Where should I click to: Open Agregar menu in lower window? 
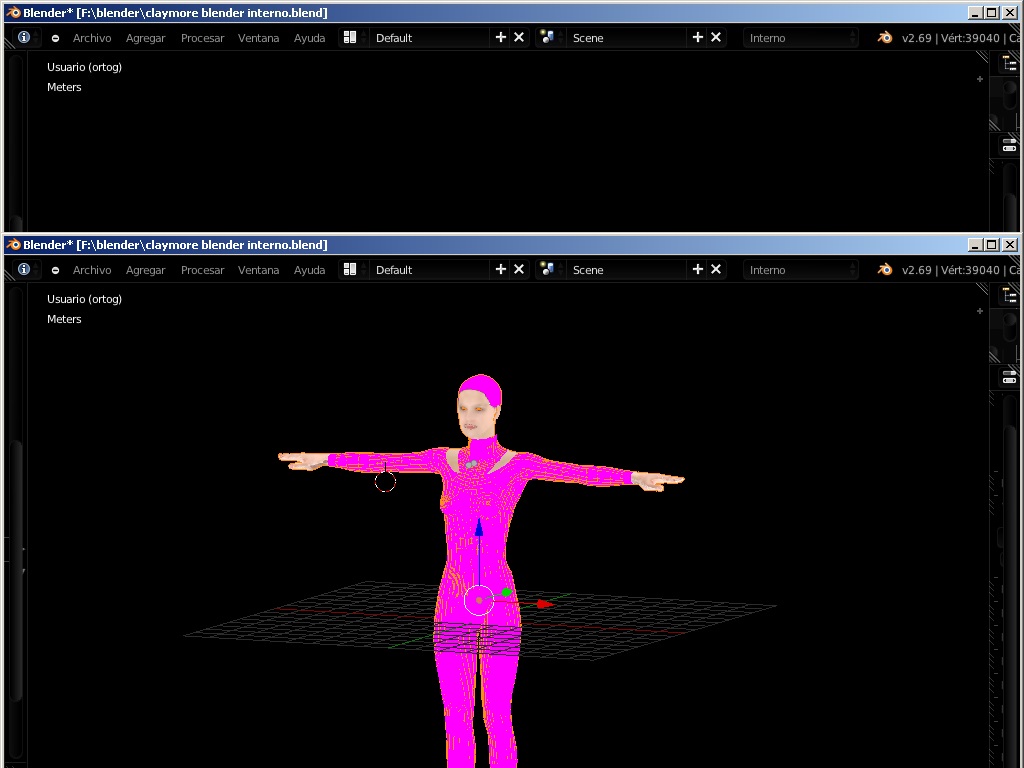[x=146, y=270]
